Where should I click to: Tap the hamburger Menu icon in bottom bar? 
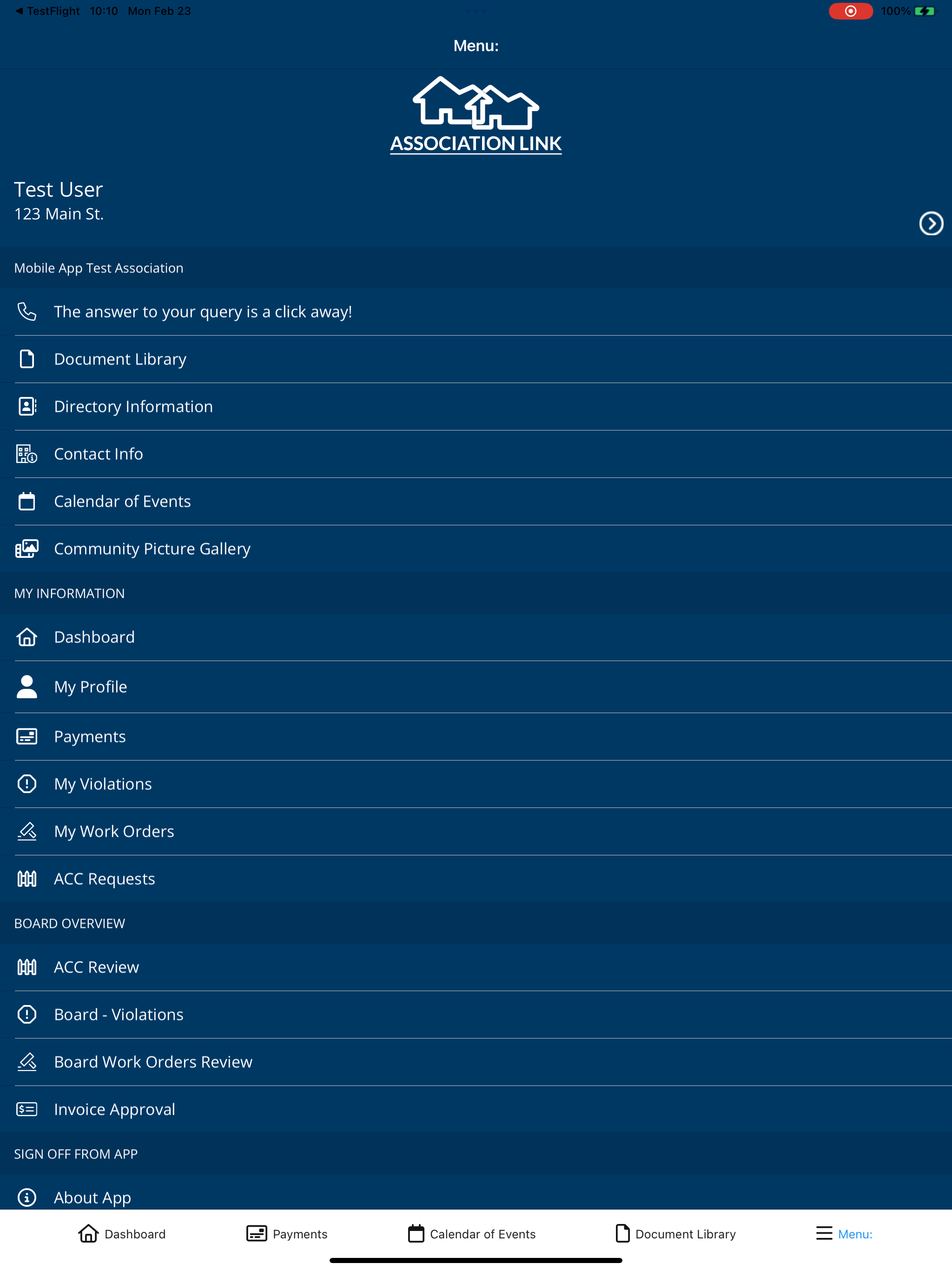824,1233
